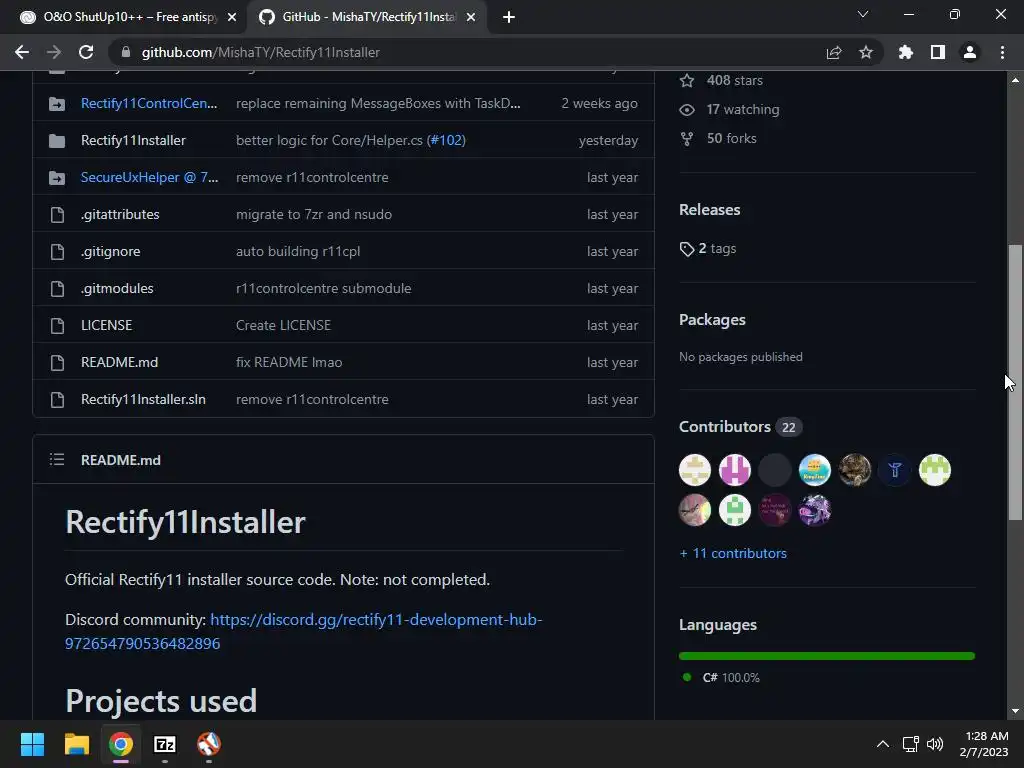Click the page vertical scrollbar thumb
1024x768 pixels.
(1015, 382)
